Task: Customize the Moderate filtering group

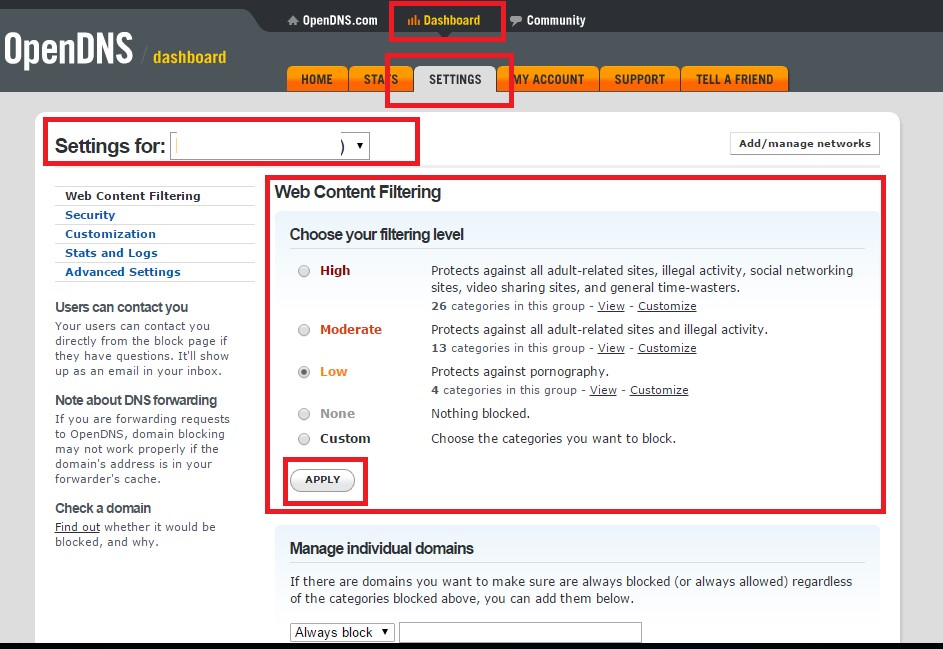Action: click(667, 348)
